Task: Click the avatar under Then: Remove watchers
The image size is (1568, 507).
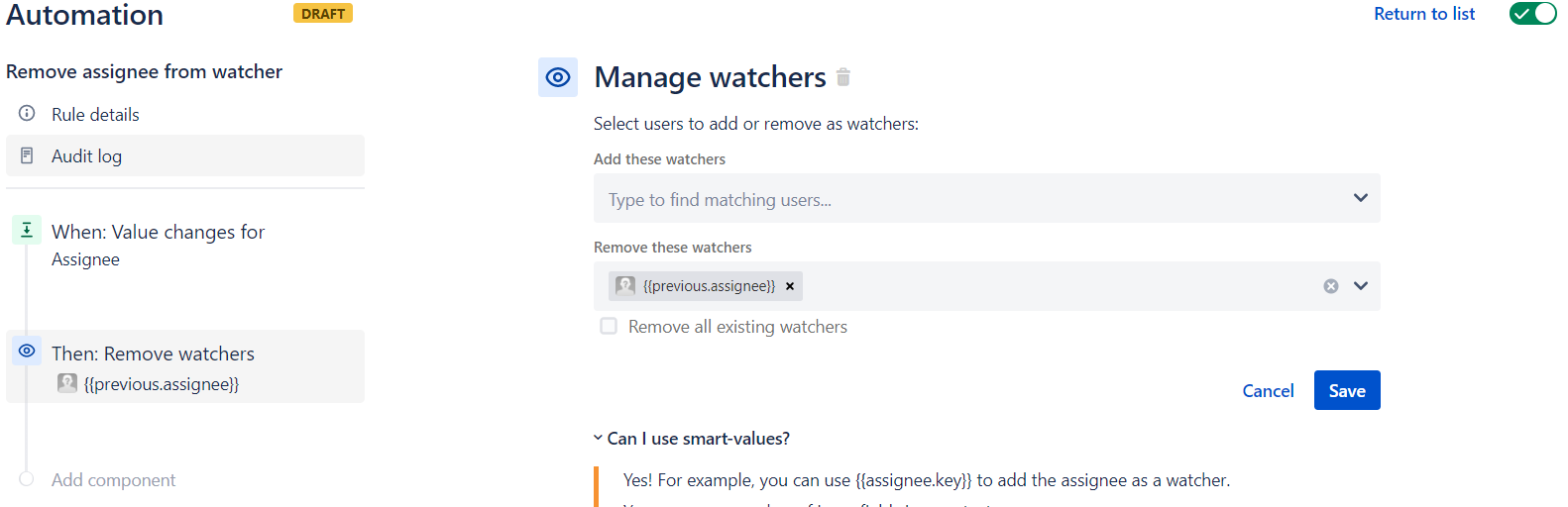Action: [67, 383]
